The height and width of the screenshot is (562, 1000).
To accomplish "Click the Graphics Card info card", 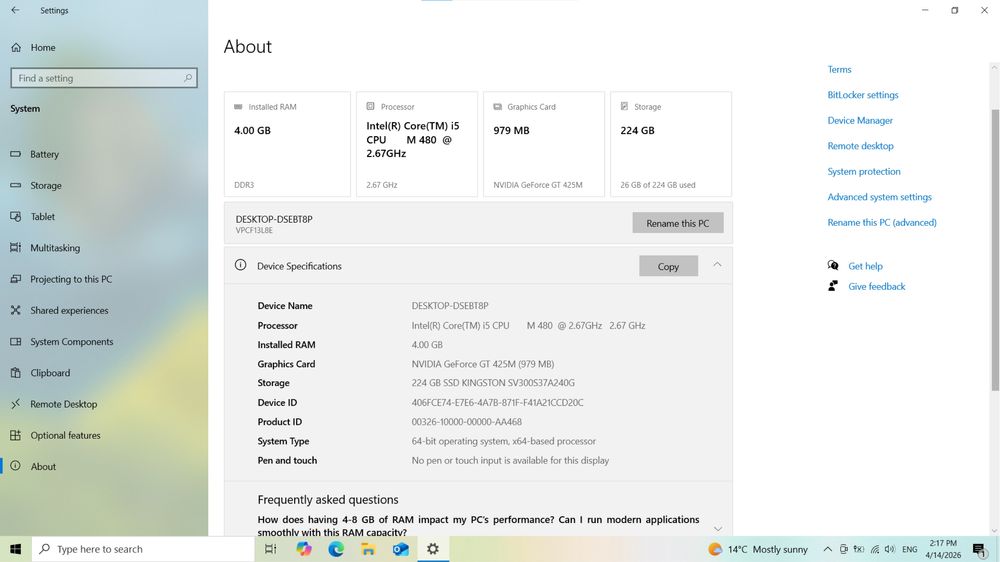I will (543, 144).
